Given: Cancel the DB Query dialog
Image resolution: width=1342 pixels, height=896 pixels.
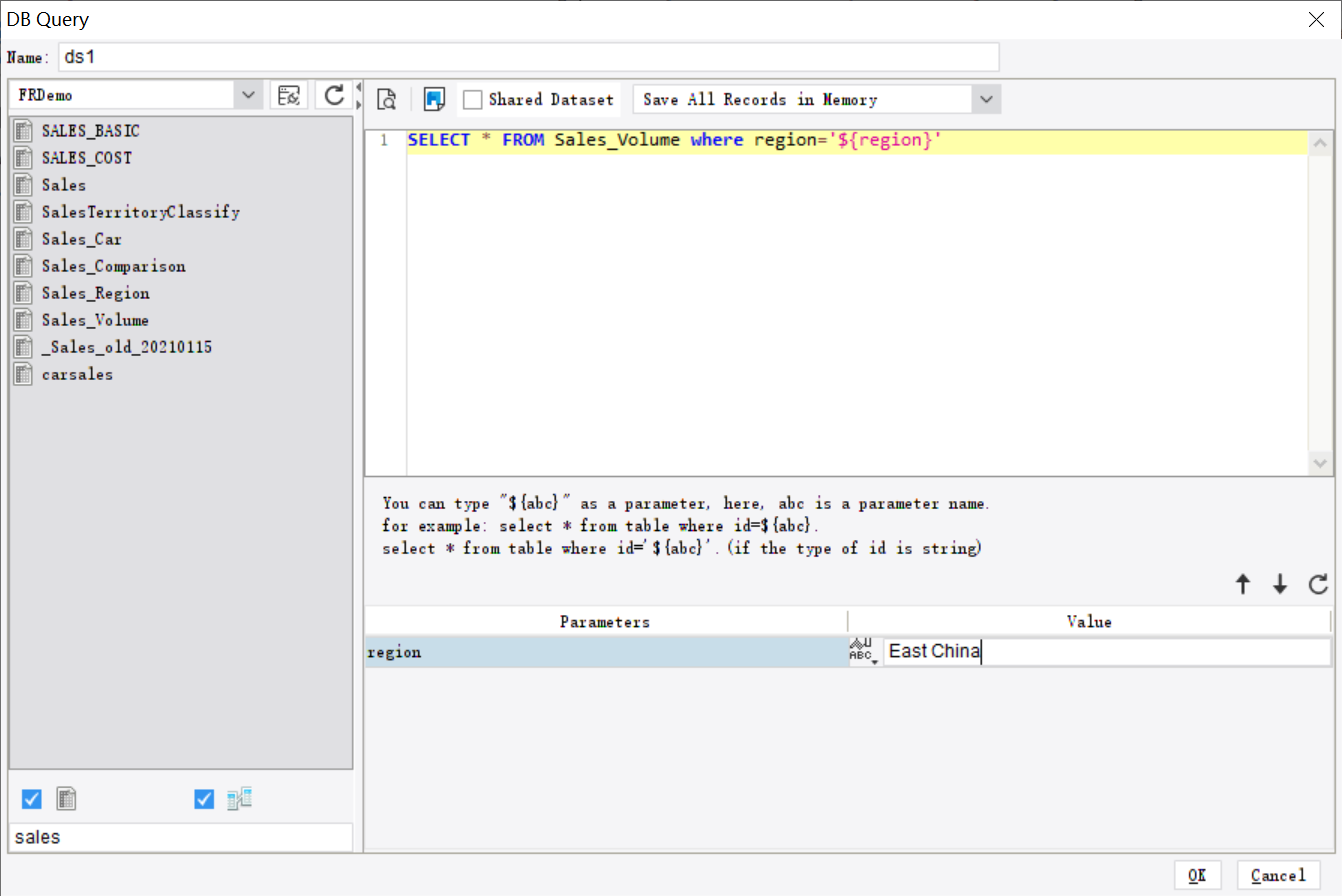Looking at the screenshot, I should (x=1278, y=875).
